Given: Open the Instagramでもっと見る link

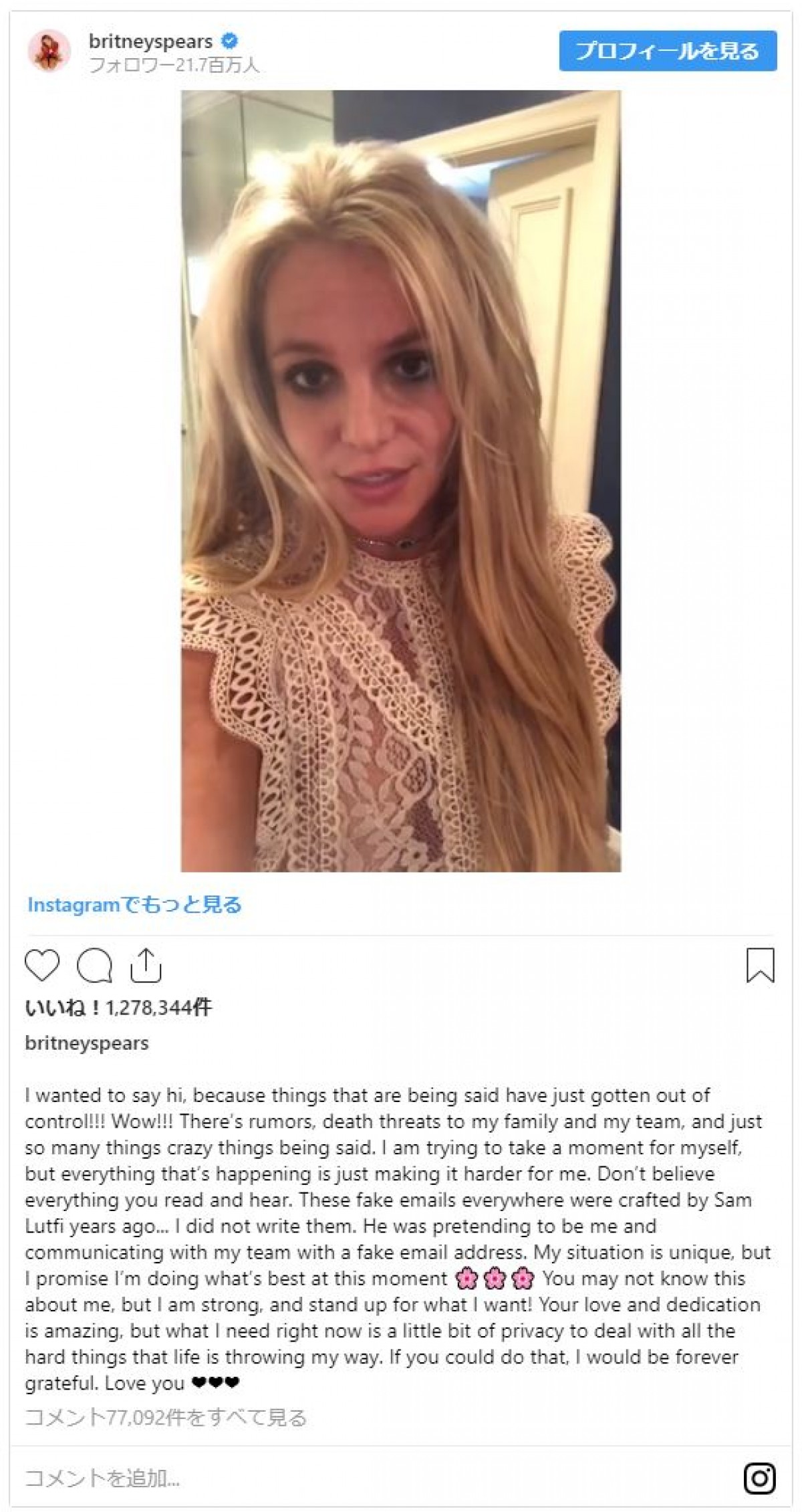Looking at the screenshot, I should pyautogui.click(x=134, y=905).
